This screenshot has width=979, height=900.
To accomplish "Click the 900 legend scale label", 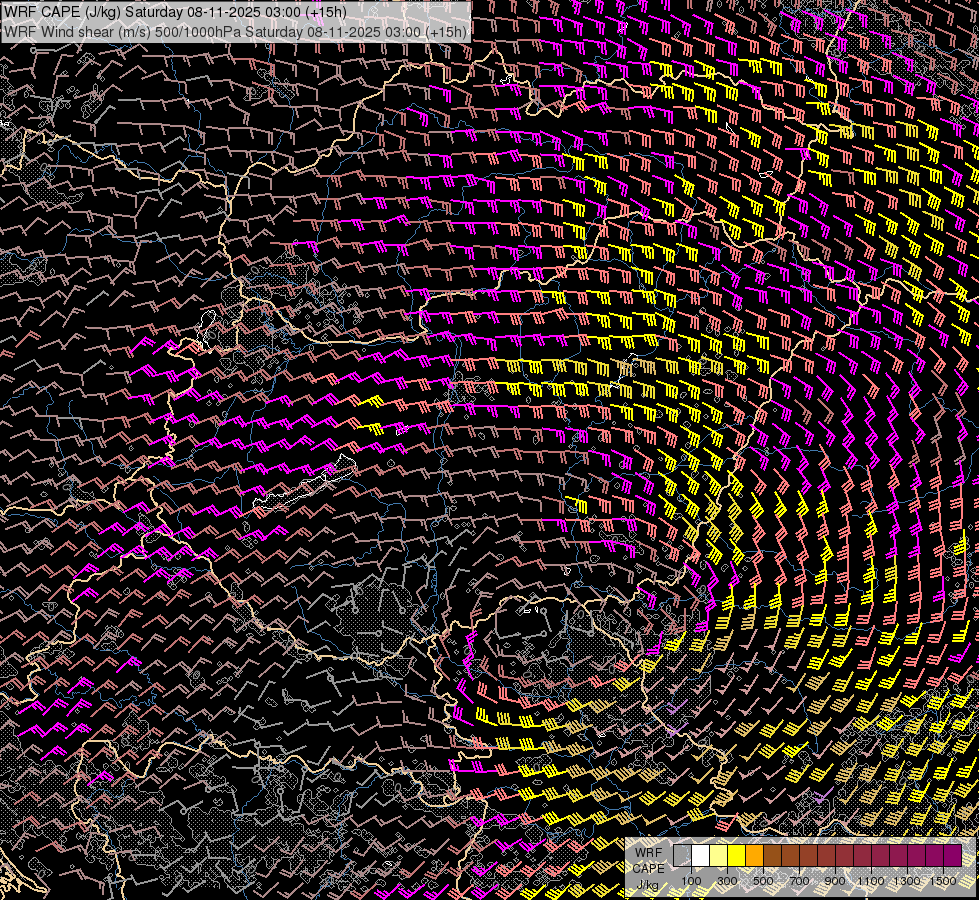I will click(835, 880).
